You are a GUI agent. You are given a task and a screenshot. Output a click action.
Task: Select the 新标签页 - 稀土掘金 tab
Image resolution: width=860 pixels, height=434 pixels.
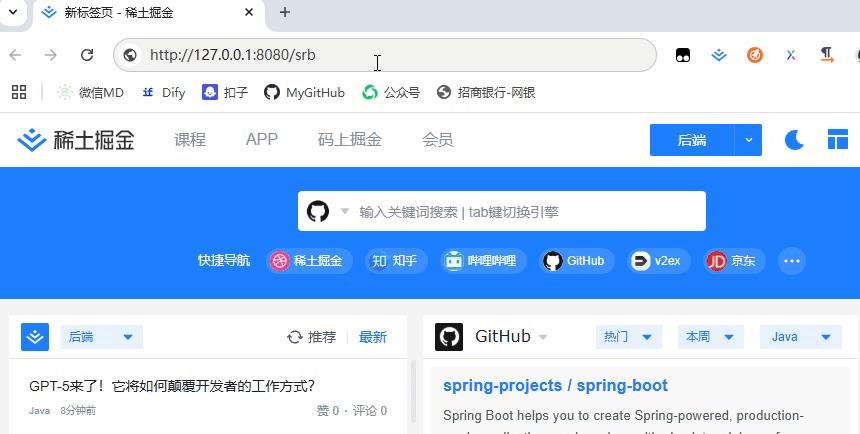tap(148, 13)
